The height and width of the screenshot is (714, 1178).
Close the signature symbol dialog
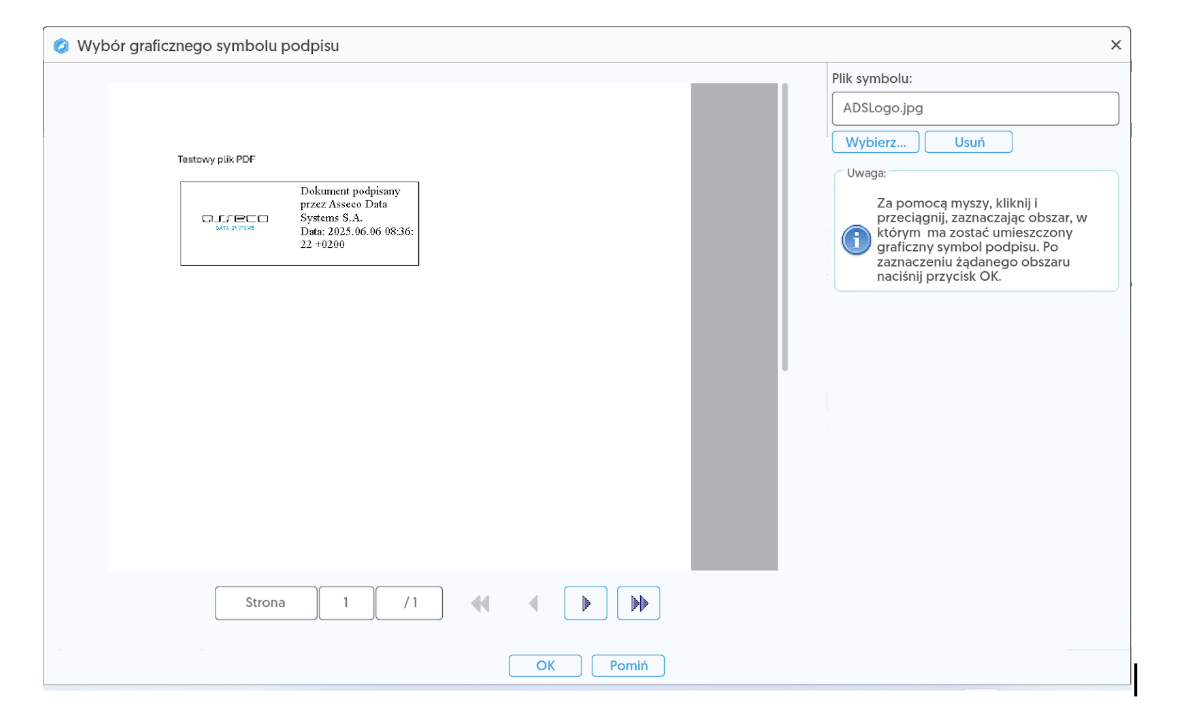point(1116,46)
